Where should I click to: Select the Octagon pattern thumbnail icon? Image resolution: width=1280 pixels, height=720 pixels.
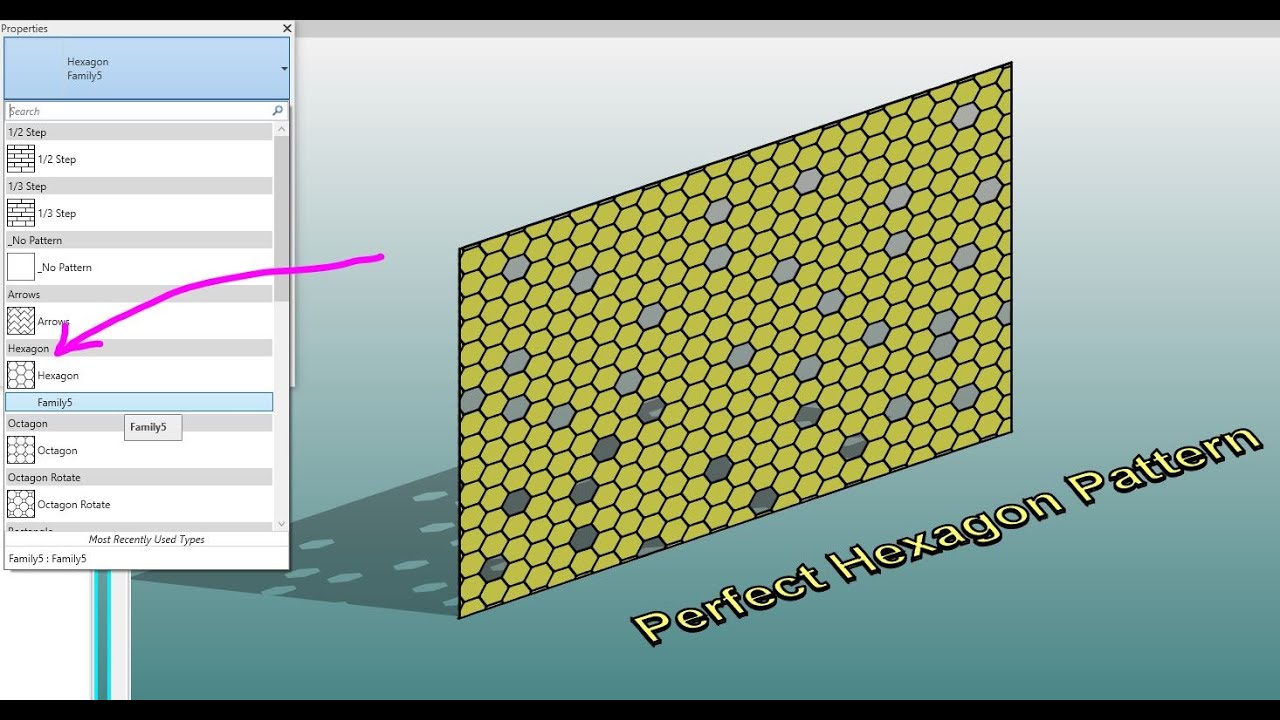tap(21, 450)
